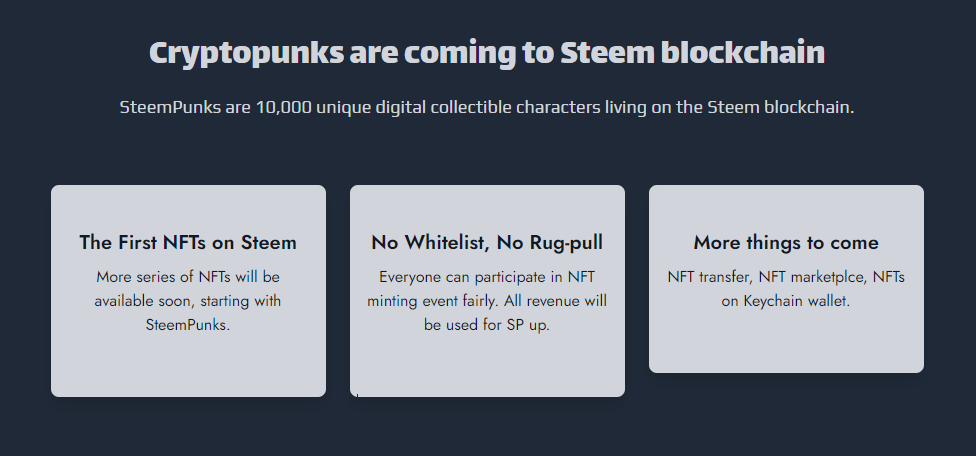Click on Keychain wallet text line
This screenshot has height=456, width=976.
pos(786,301)
